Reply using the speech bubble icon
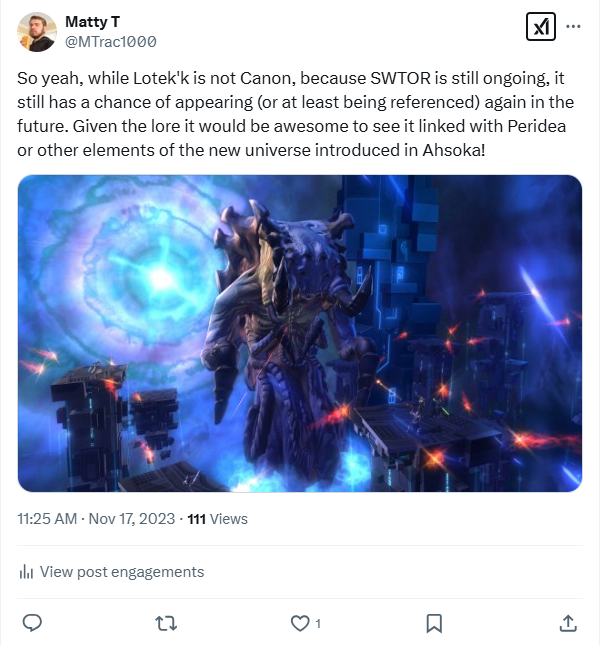The image size is (601, 646). [x=32, y=623]
